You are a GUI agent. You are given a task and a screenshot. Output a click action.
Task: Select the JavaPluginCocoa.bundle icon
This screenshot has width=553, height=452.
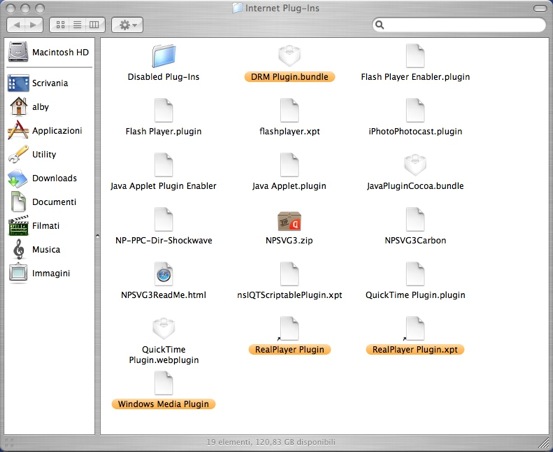415,165
